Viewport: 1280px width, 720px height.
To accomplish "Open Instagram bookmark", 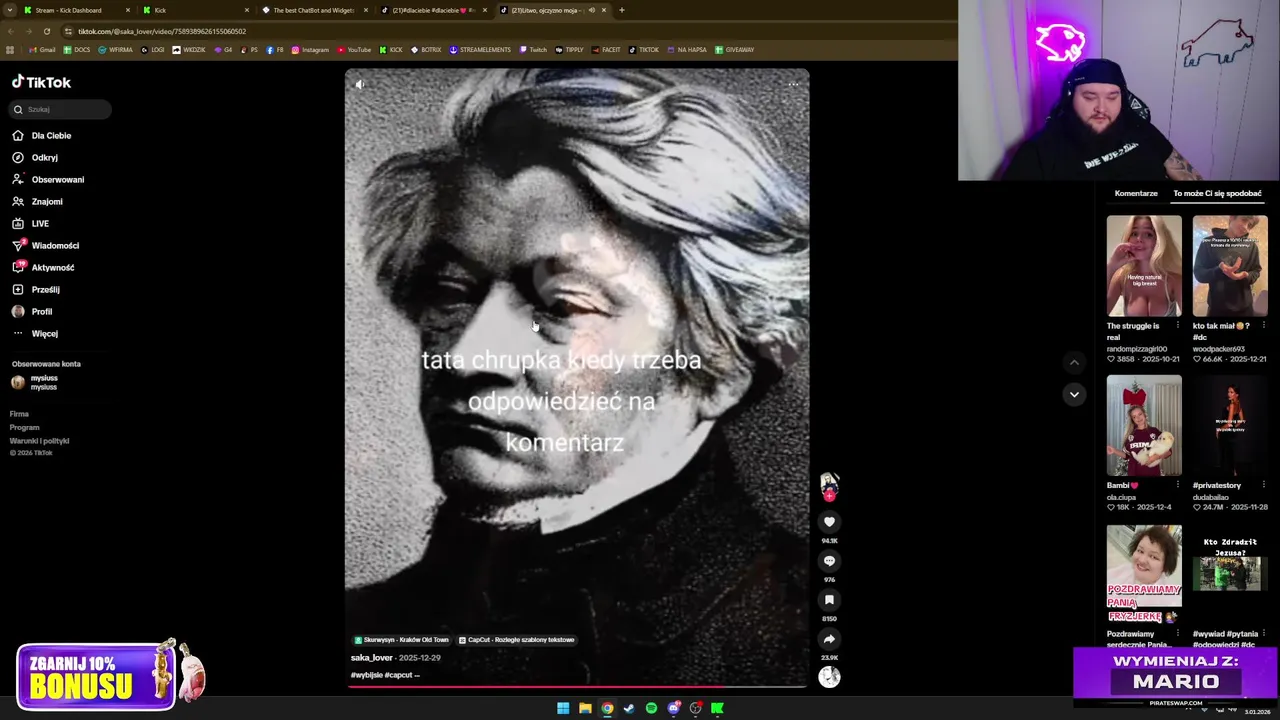I will coord(310,49).
